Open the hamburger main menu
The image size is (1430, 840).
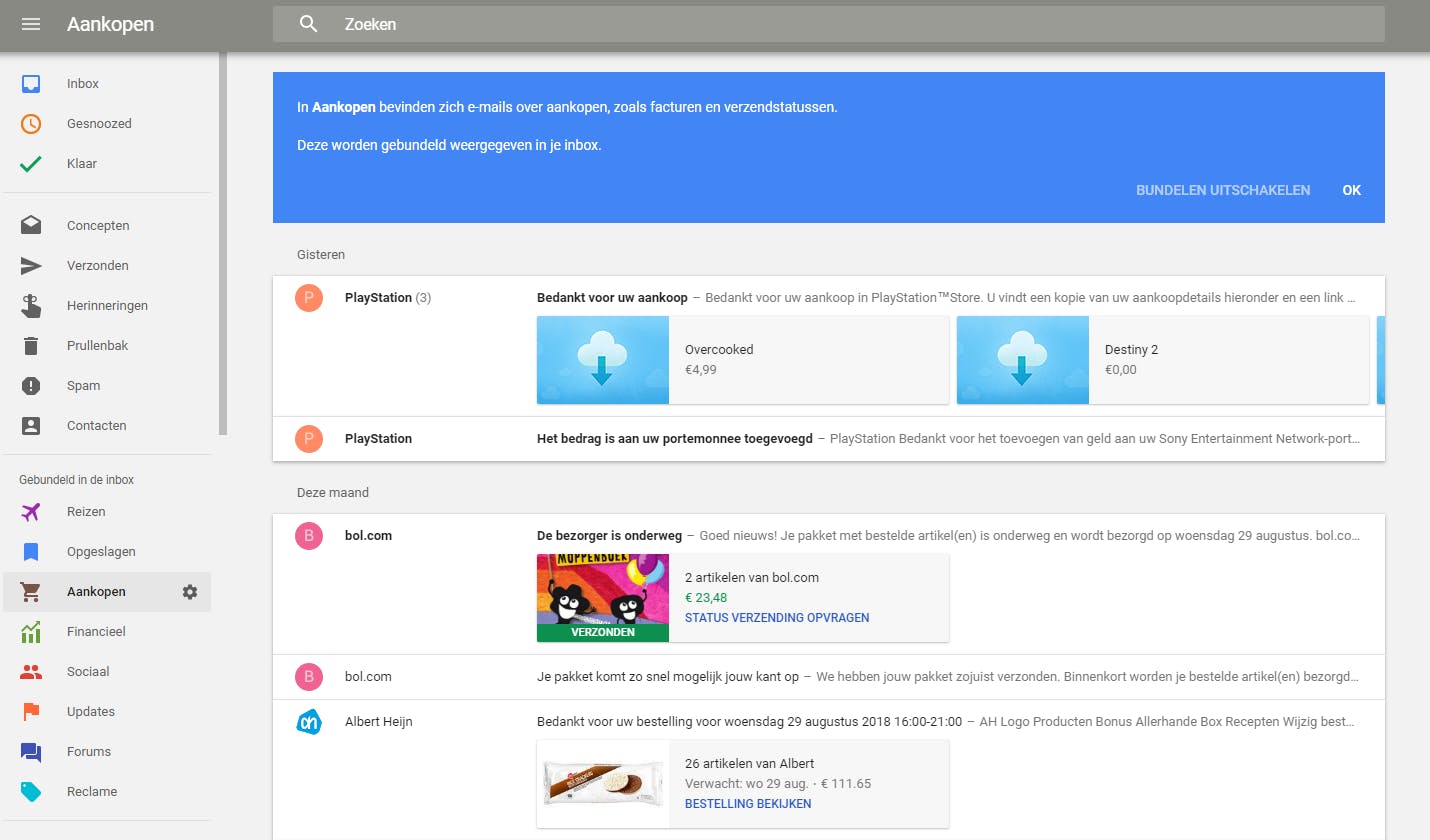[x=31, y=24]
